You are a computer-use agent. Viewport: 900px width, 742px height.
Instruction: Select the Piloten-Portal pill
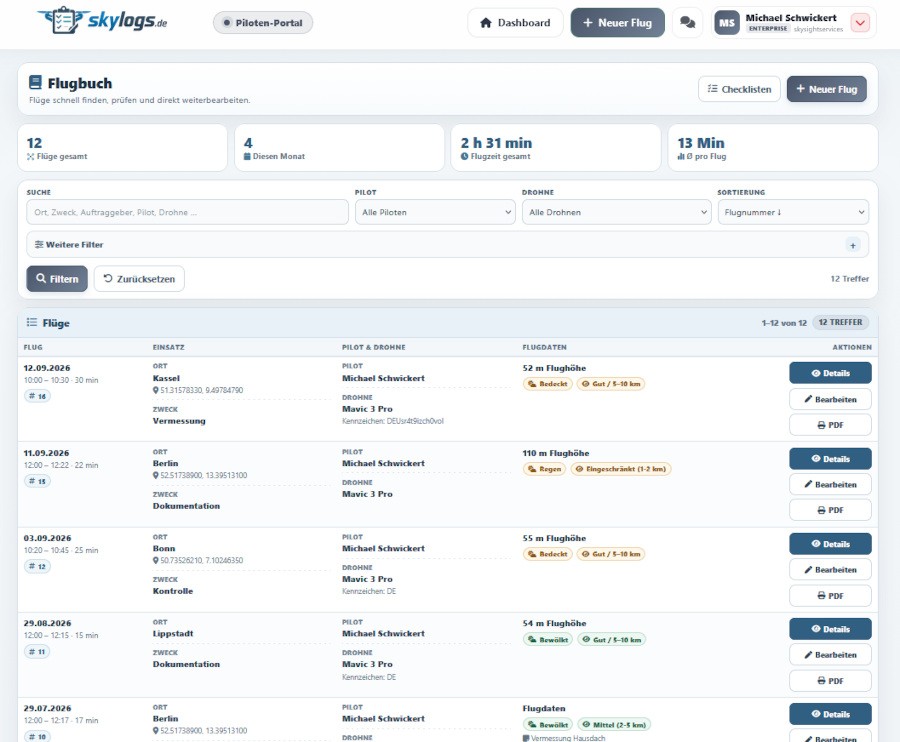point(263,23)
